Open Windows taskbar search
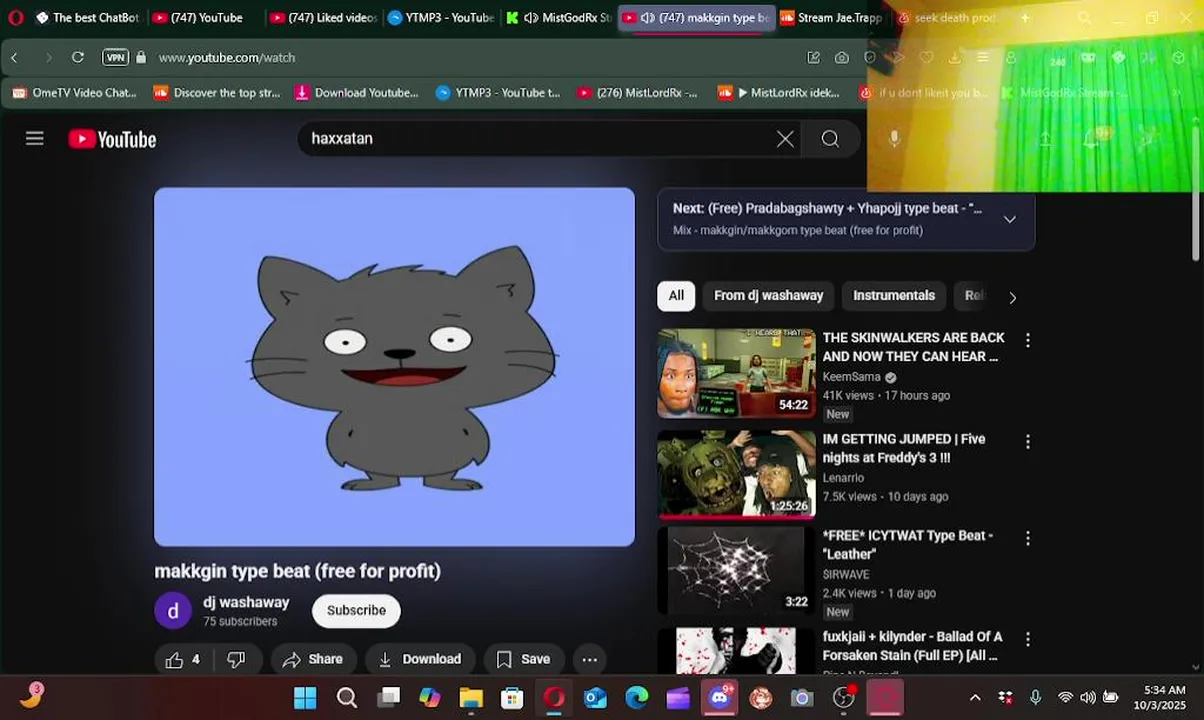1204x720 pixels. (x=346, y=698)
